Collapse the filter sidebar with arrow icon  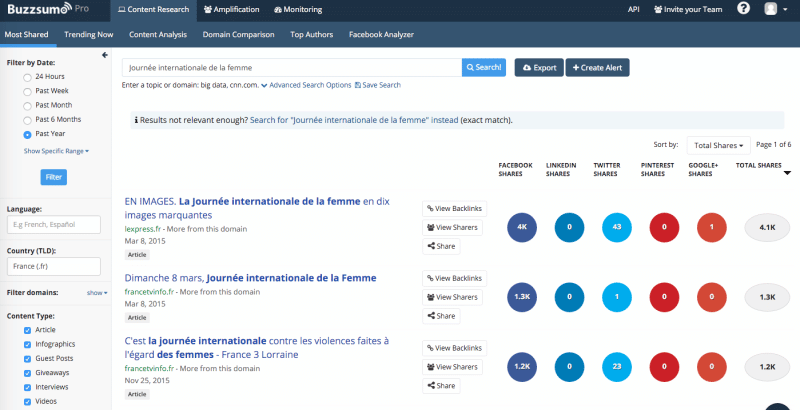point(105,55)
